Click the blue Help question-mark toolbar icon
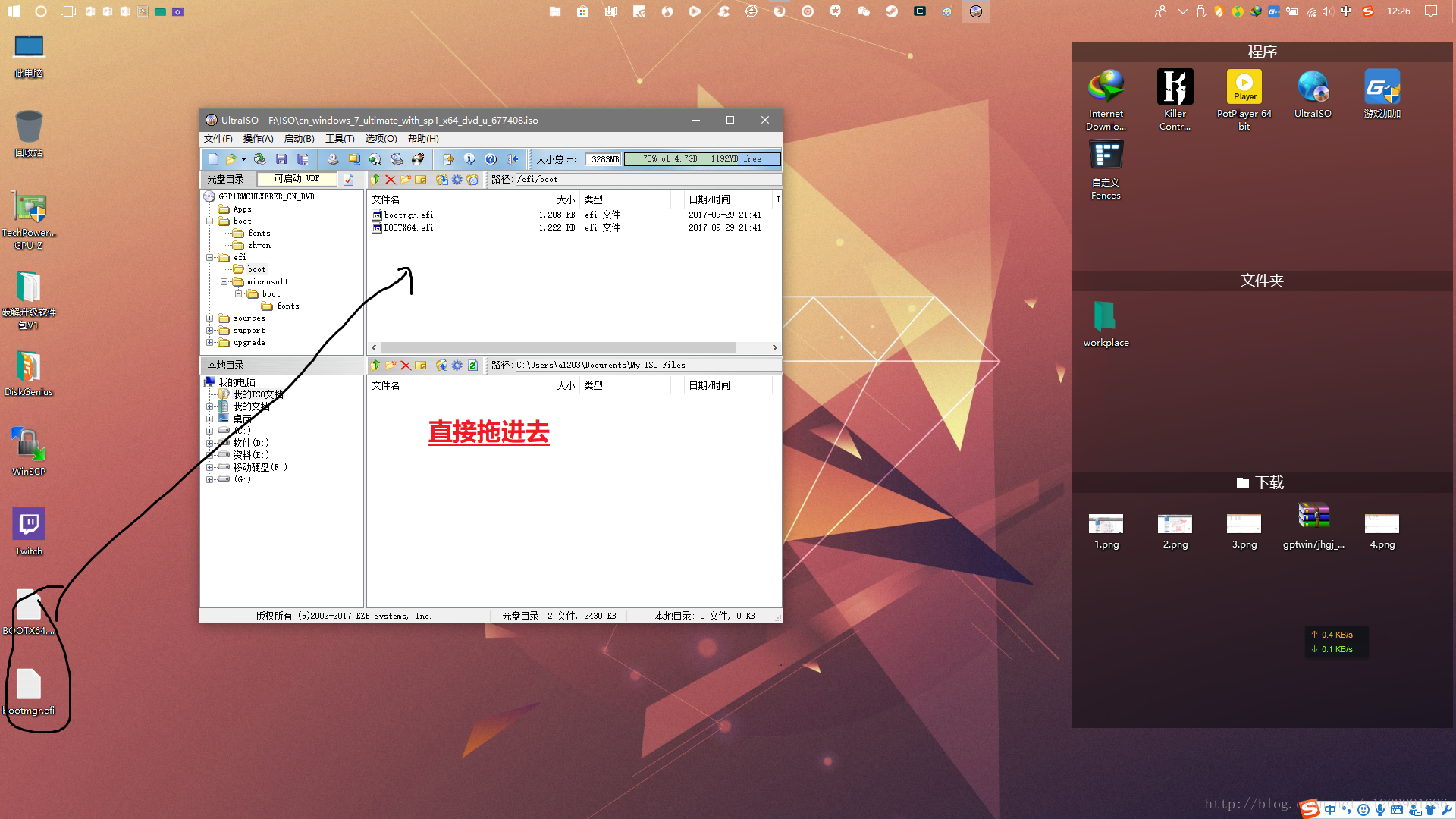This screenshot has height=819, width=1456. click(491, 159)
